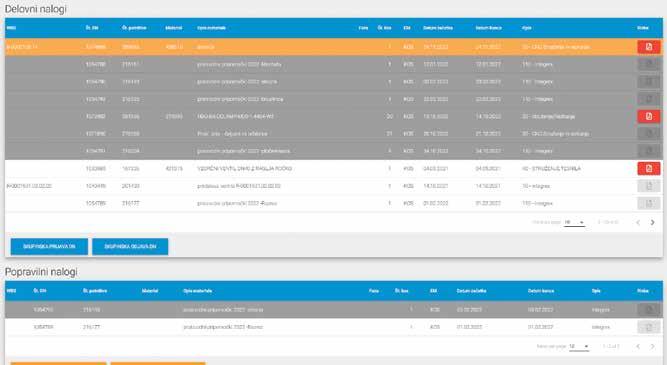Viewport: 667px width, 365px height.
Task: Open the red PDF icon for the 1.4404-W1 row
Action: pyautogui.click(x=648, y=116)
